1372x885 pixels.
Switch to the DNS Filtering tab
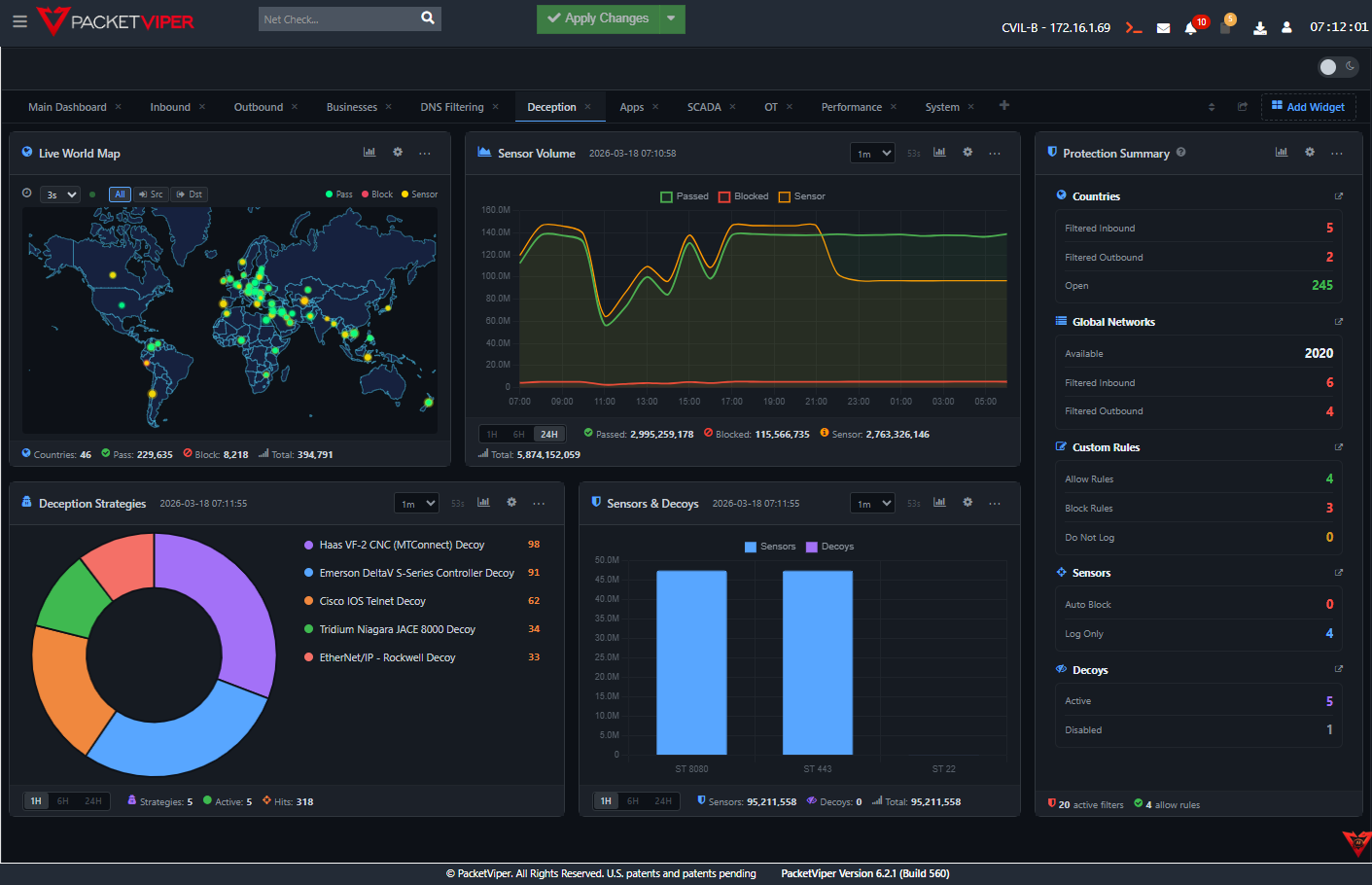coord(451,107)
